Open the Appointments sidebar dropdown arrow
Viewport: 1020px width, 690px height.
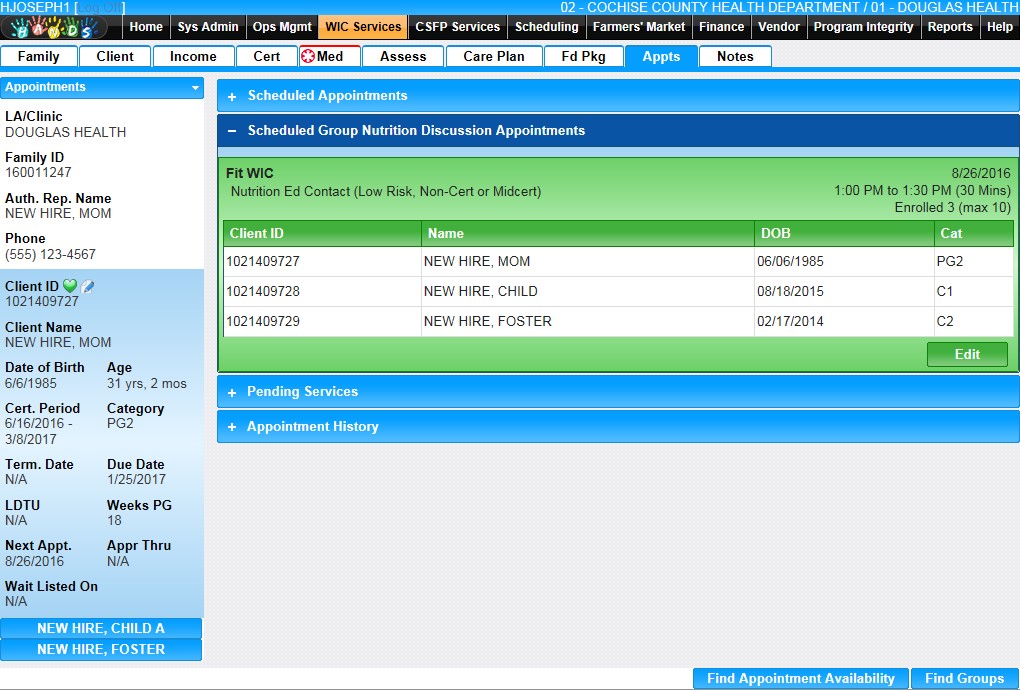tap(195, 88)
